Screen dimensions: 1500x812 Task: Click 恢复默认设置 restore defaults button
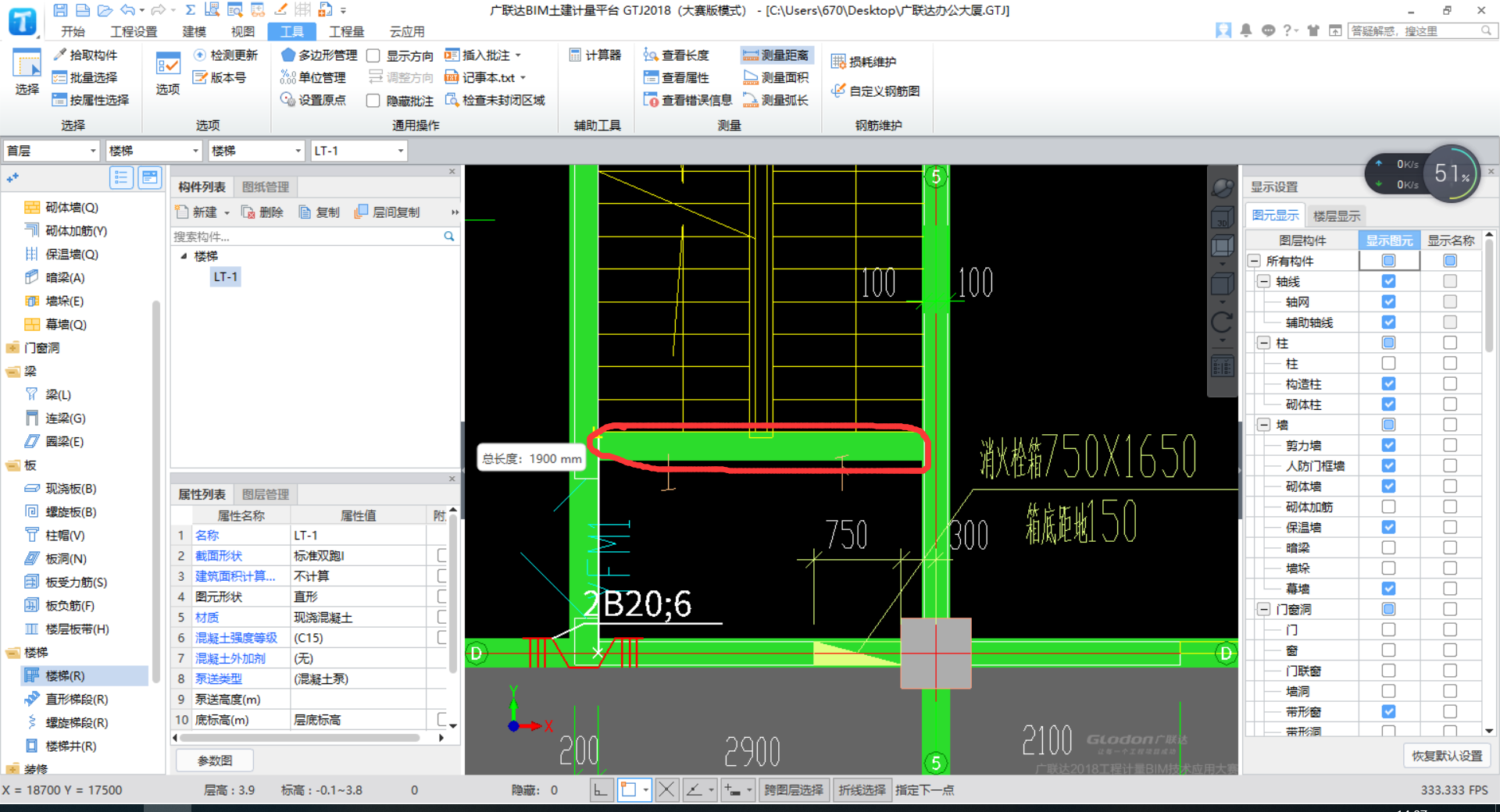pos(1447,756)
